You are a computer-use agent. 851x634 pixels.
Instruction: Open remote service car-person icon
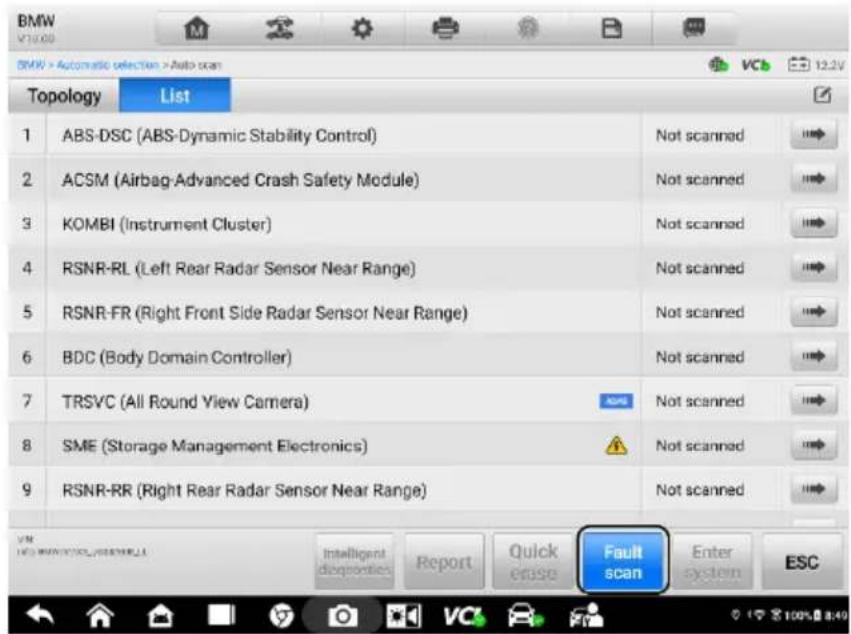click(586, 616)
